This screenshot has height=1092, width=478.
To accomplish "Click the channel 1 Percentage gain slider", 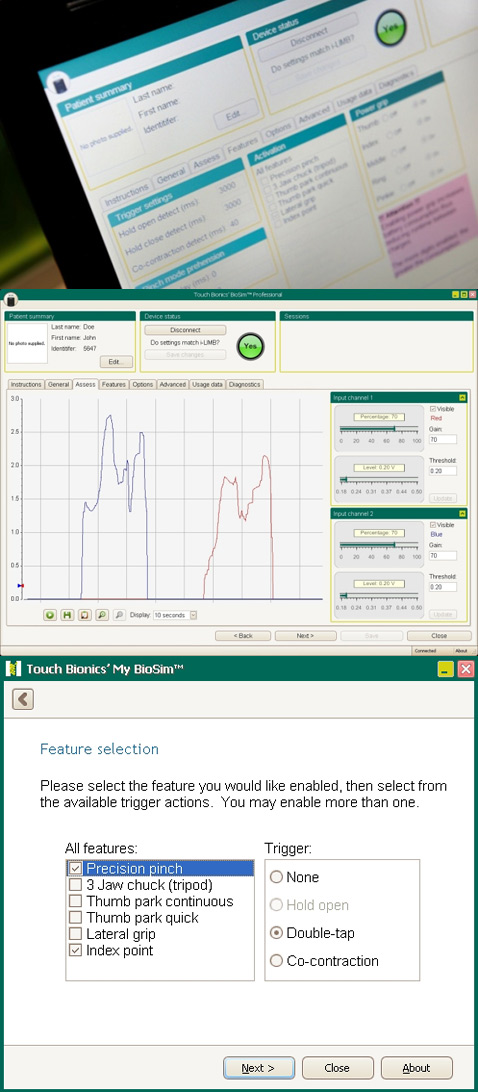I will 378,428.
